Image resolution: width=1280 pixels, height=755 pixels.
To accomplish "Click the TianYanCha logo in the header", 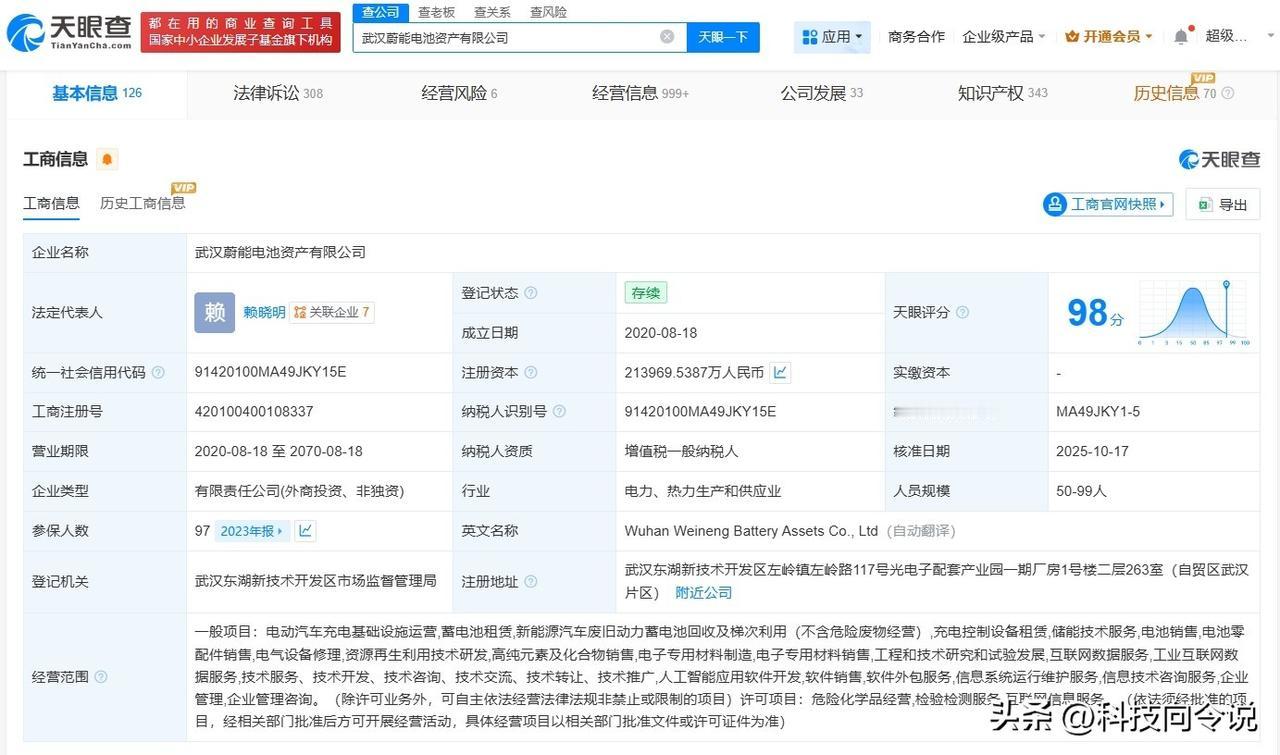I will 69,32.
